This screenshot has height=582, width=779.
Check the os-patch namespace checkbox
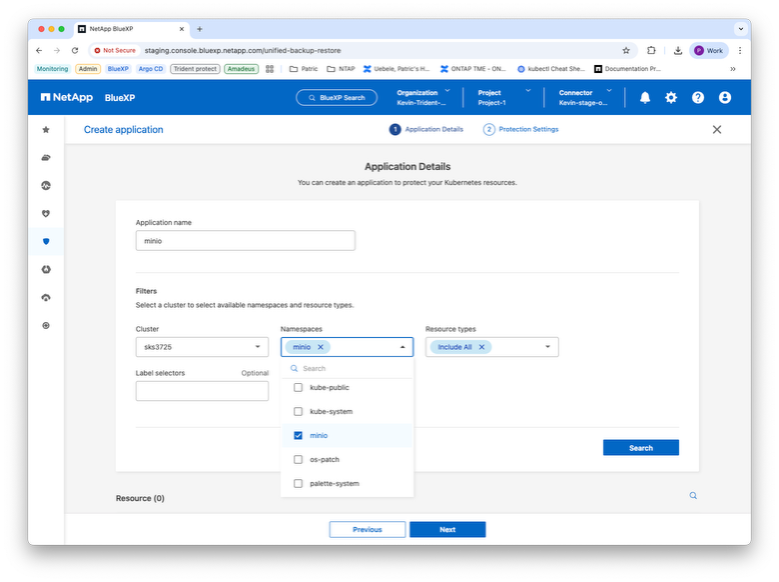pyautogui.click(x=298, y=459)
